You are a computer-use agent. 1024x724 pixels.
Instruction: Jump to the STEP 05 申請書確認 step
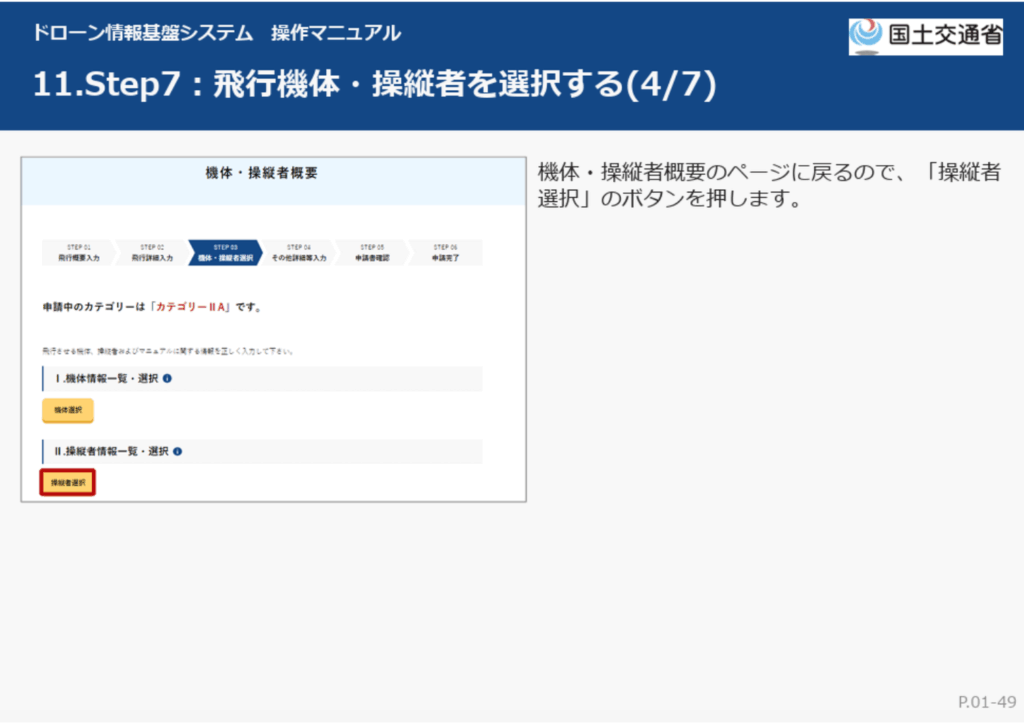[372, 252]
